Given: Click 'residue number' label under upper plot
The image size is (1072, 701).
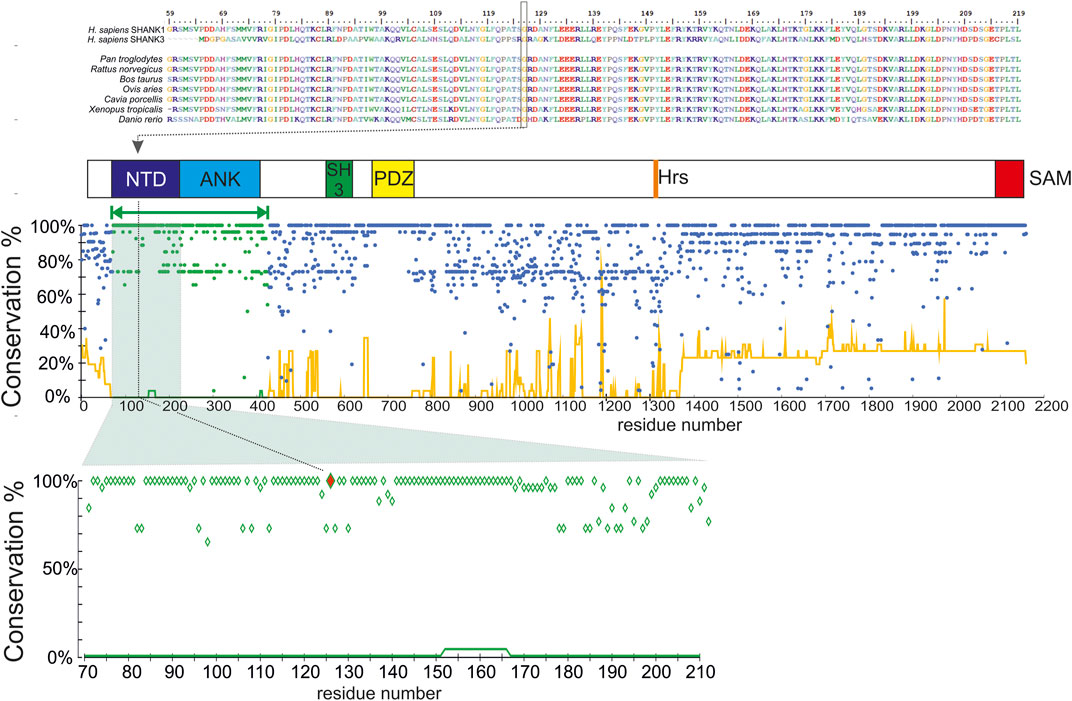Looking at the screenshot, I should point(680,425).
